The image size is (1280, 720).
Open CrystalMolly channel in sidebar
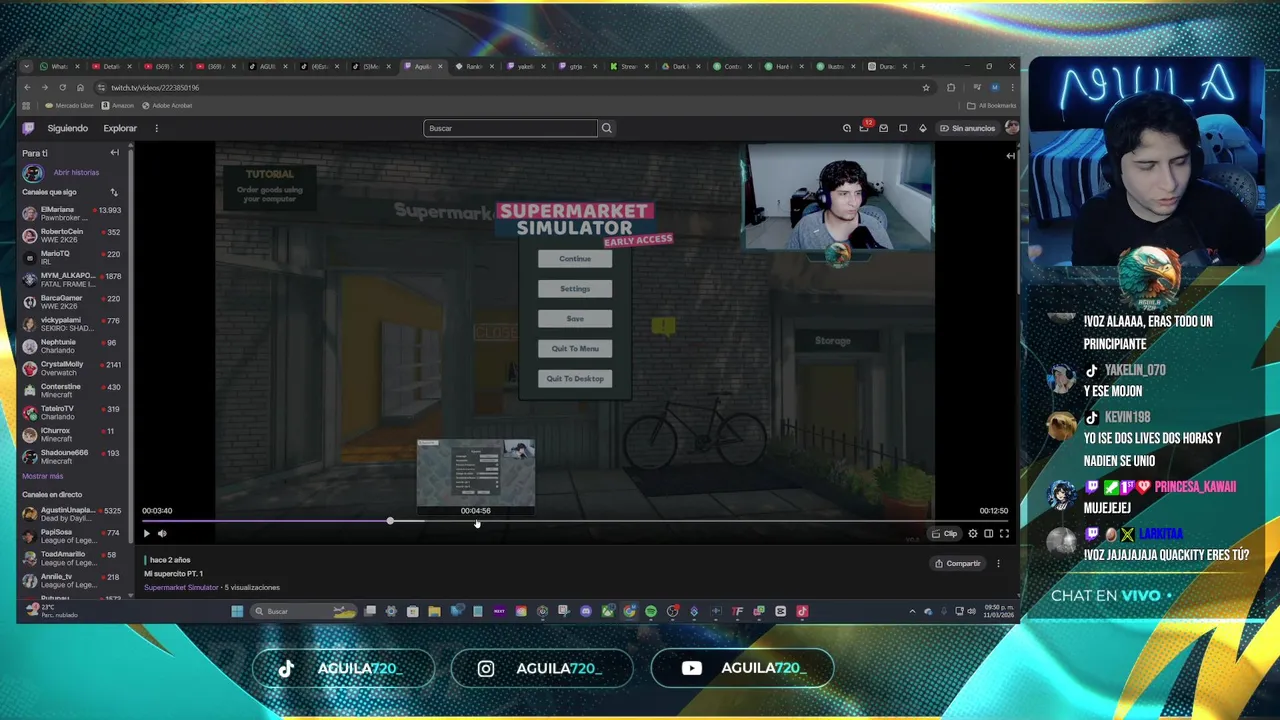[x=72, y=368]
